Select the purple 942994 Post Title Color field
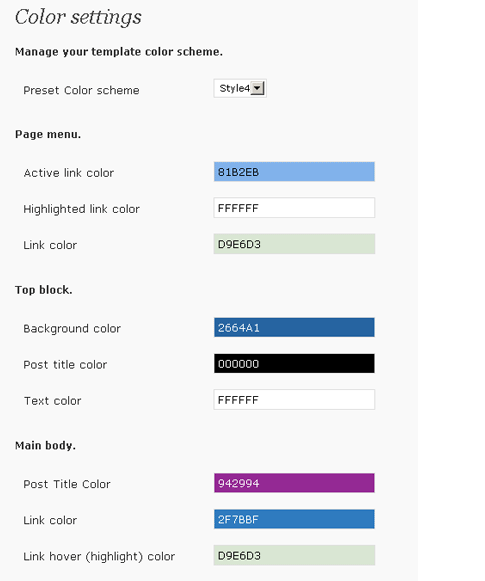 pyautogui.click(x=294, y=483)
